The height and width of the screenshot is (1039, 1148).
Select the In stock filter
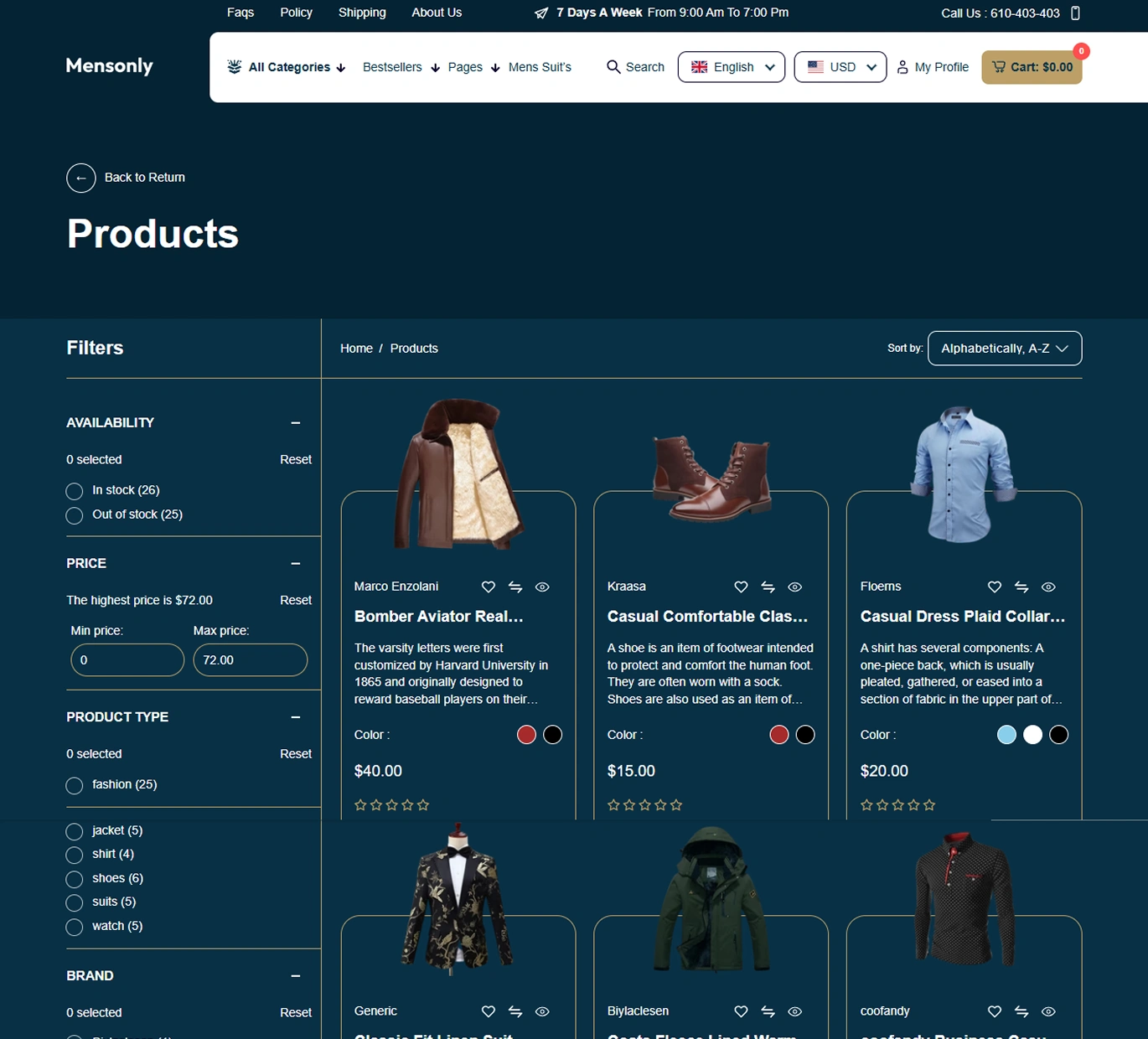coord(75,491)
